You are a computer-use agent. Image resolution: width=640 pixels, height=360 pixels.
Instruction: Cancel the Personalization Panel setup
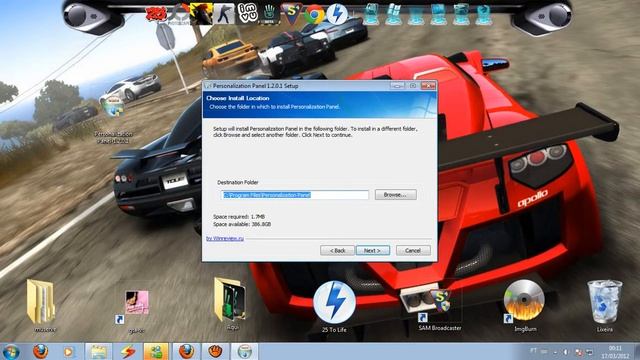(413, 250)
